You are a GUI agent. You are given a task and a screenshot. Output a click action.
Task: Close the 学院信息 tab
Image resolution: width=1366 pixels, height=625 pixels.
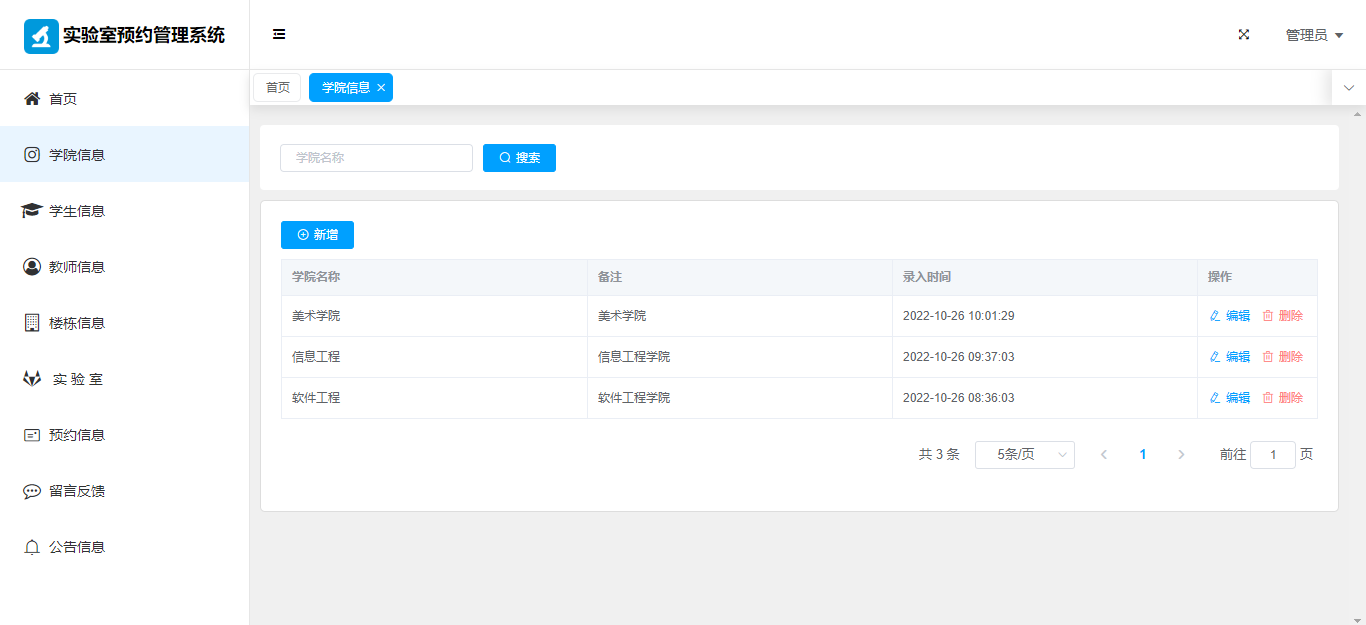pos(381,88)
